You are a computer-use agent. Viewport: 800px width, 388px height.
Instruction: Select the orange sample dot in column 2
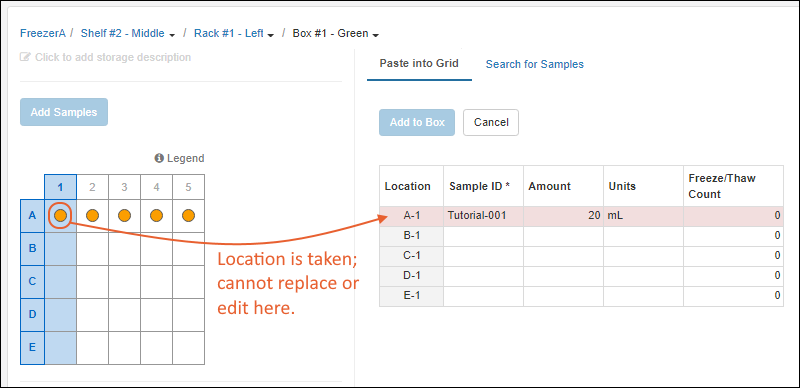(x=92, y=216)
